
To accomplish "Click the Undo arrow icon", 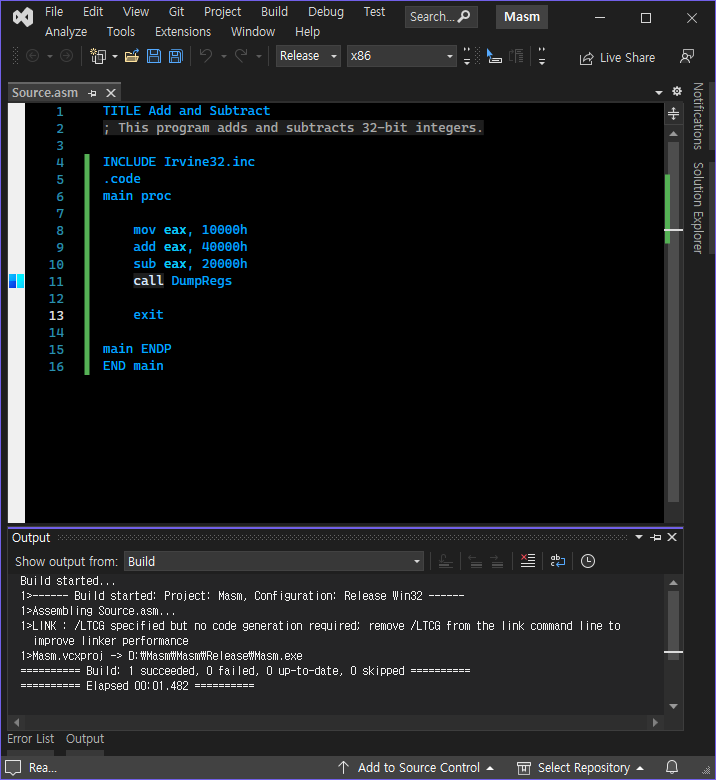I will coord(206,56).
